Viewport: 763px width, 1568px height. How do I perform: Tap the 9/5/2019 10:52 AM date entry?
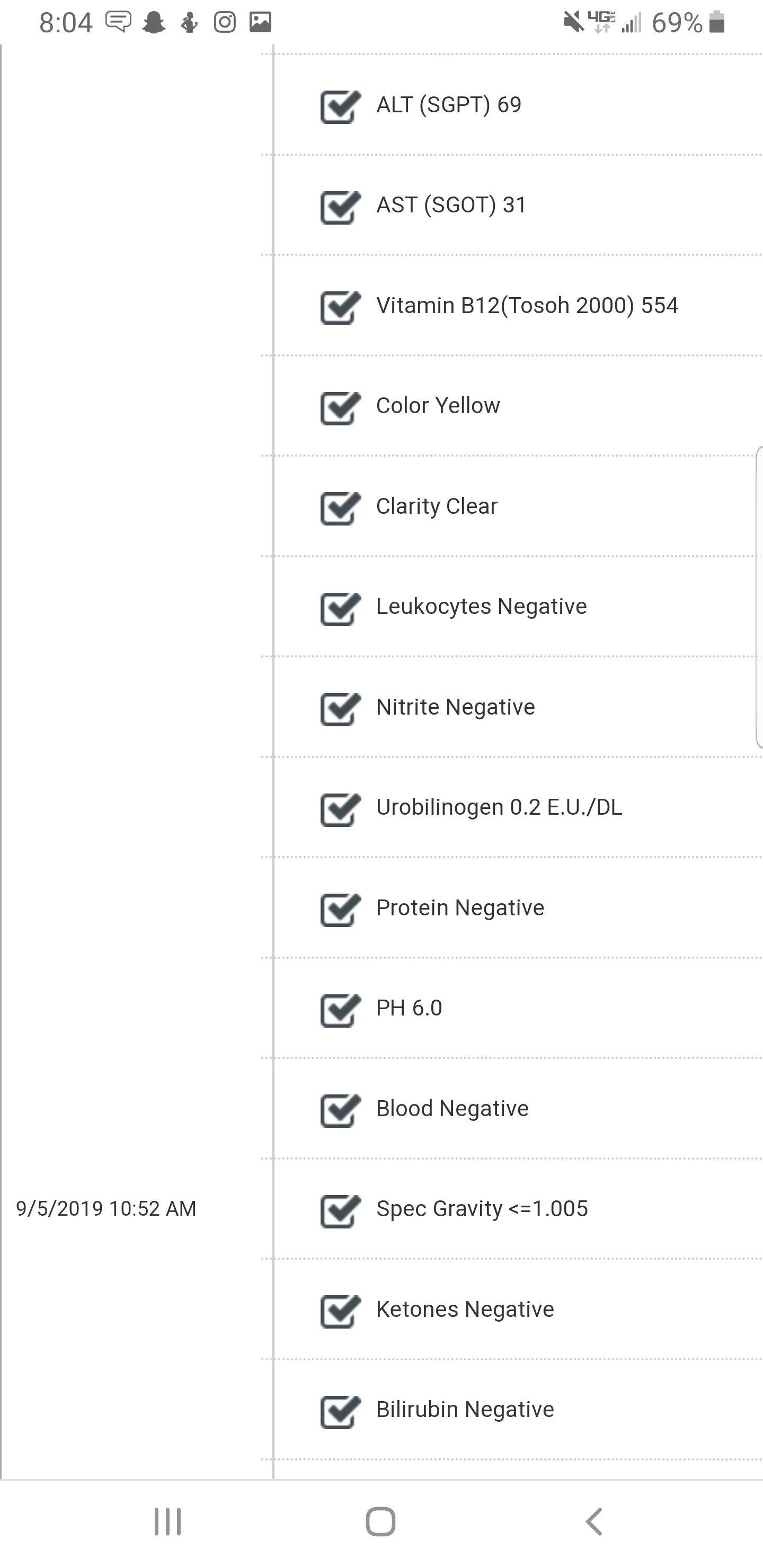click(106, 1209)
